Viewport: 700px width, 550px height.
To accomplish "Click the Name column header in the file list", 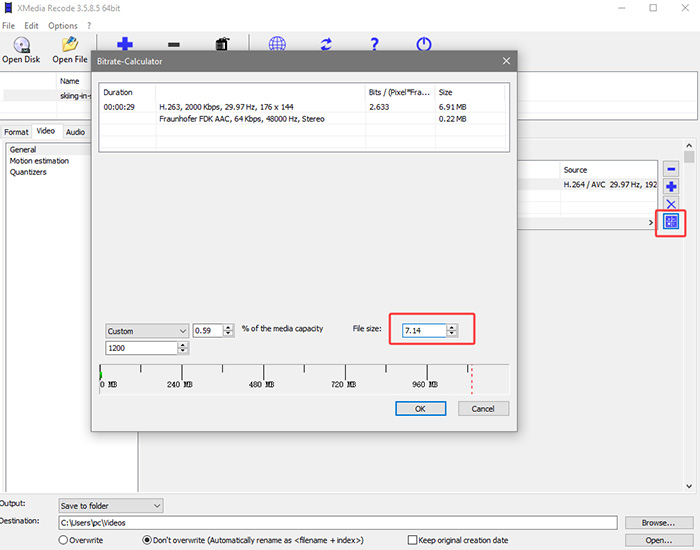I will 70,81.
